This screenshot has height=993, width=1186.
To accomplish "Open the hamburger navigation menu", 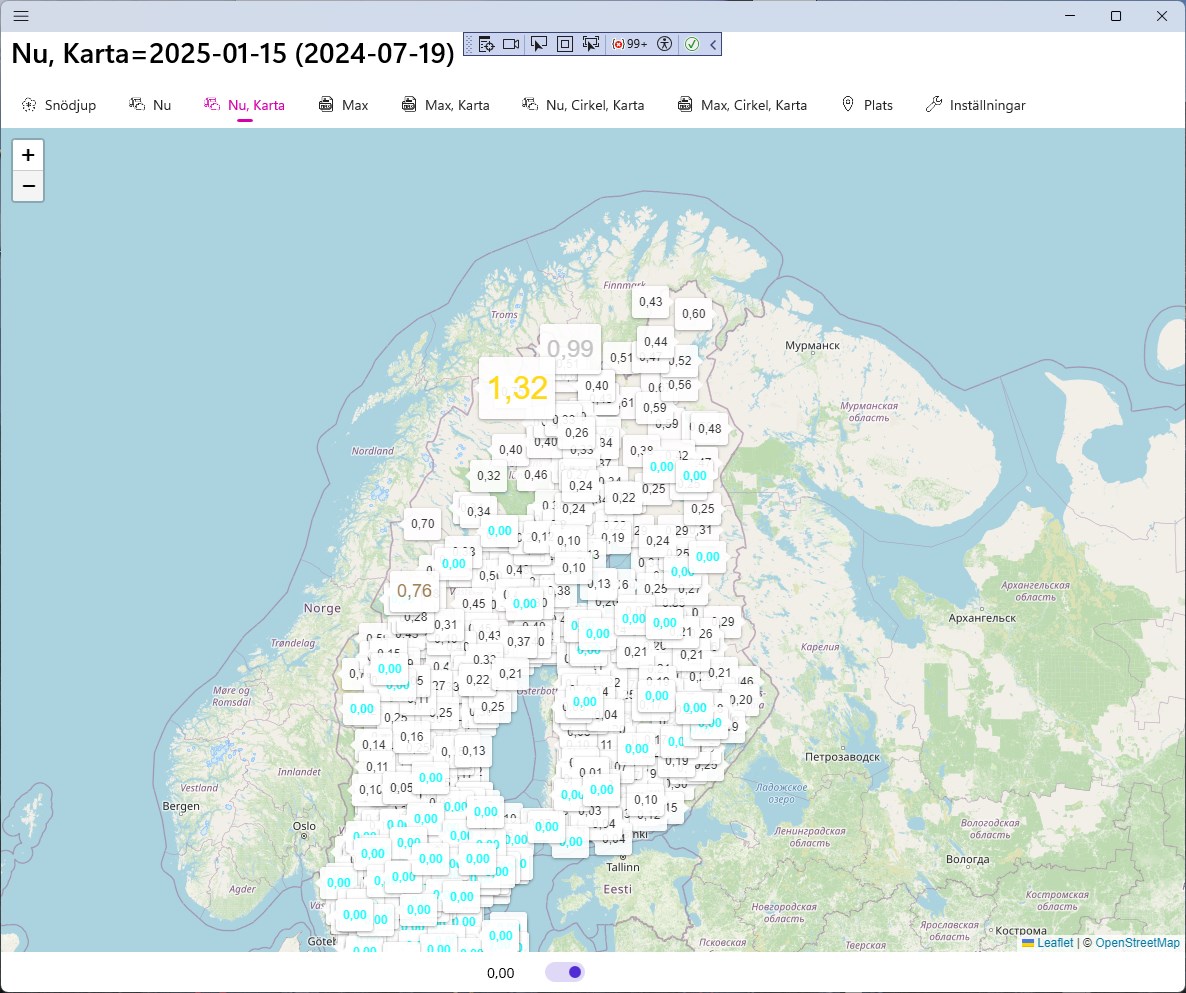I will [x=20, y=16].
